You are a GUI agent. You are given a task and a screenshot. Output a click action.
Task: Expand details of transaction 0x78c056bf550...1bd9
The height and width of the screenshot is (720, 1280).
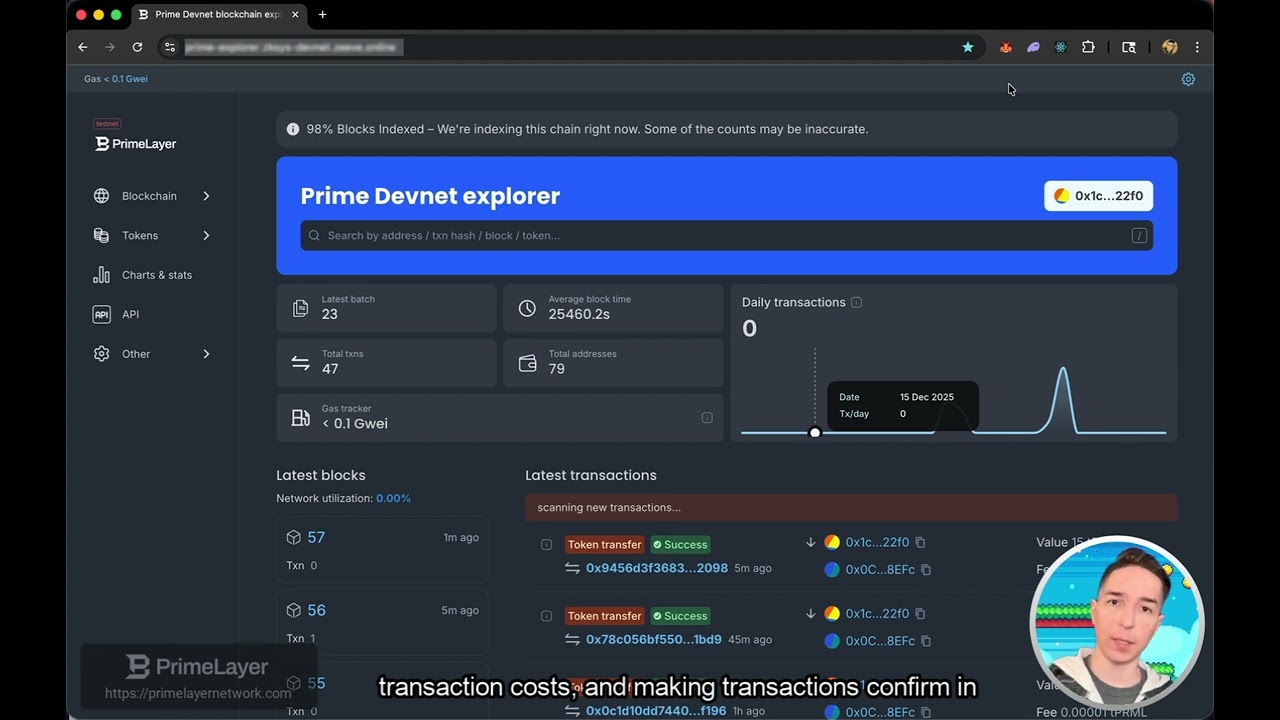(x=546, y=616)
